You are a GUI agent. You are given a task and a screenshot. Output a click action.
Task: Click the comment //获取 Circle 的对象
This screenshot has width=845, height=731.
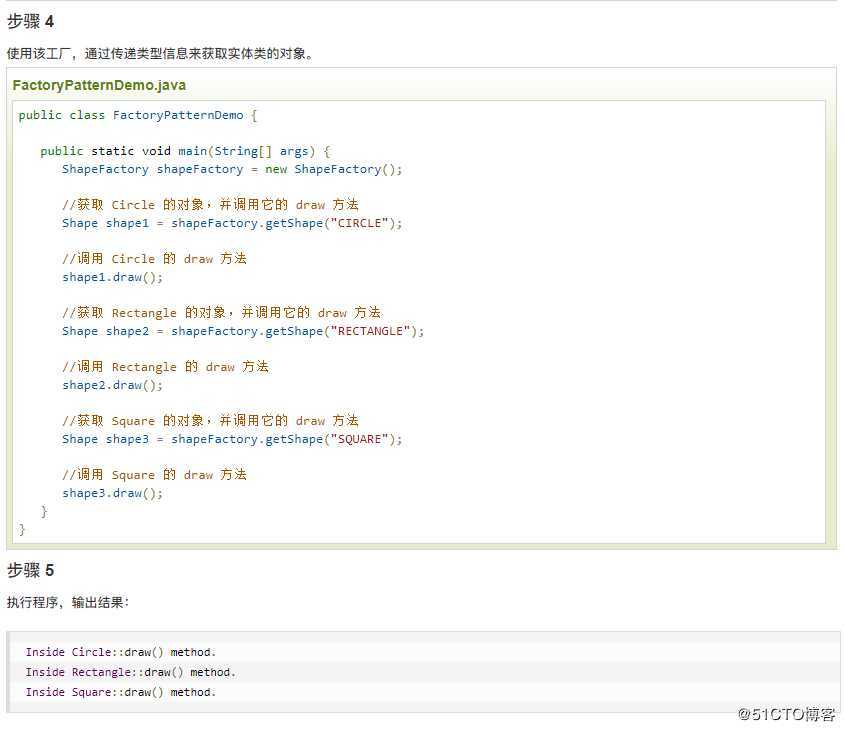210,204
